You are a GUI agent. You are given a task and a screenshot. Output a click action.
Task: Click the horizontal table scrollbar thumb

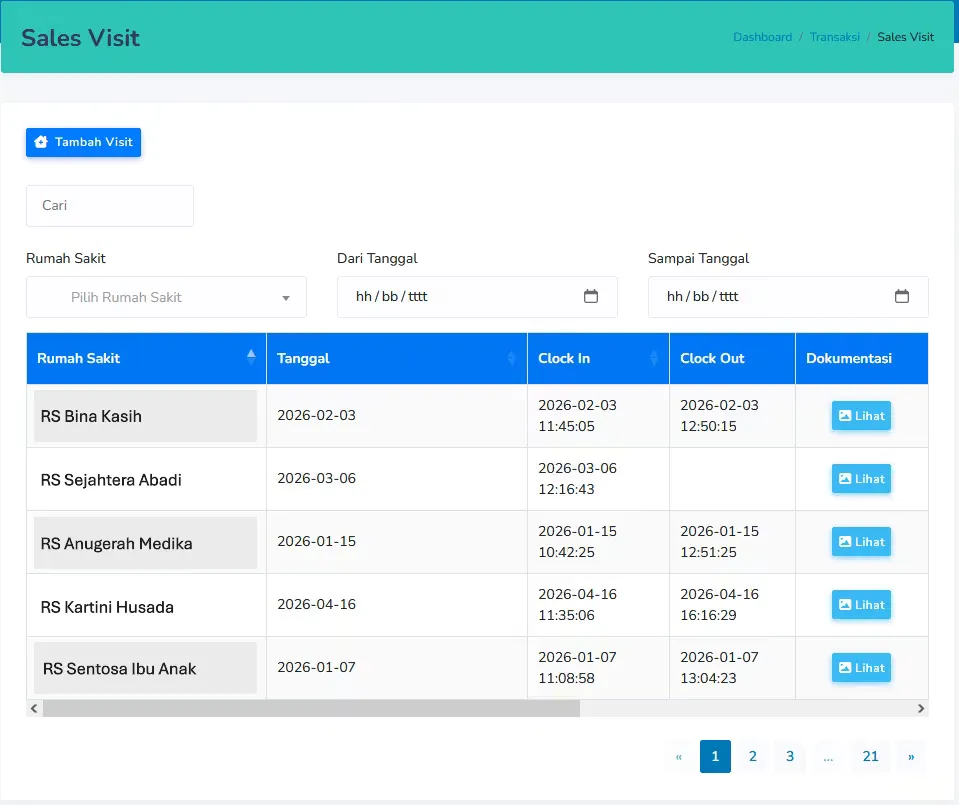(x=311, y=708)
